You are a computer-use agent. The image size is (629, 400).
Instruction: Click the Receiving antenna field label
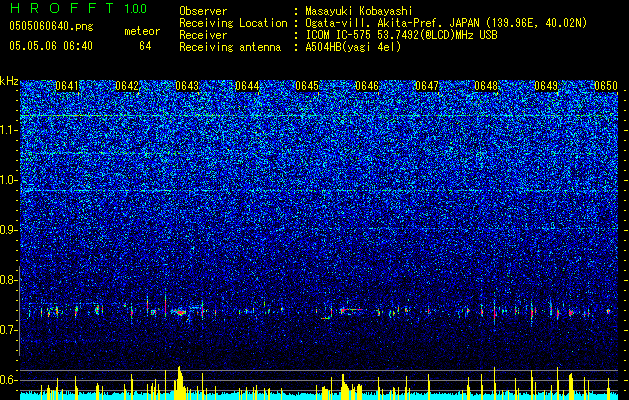230,47
